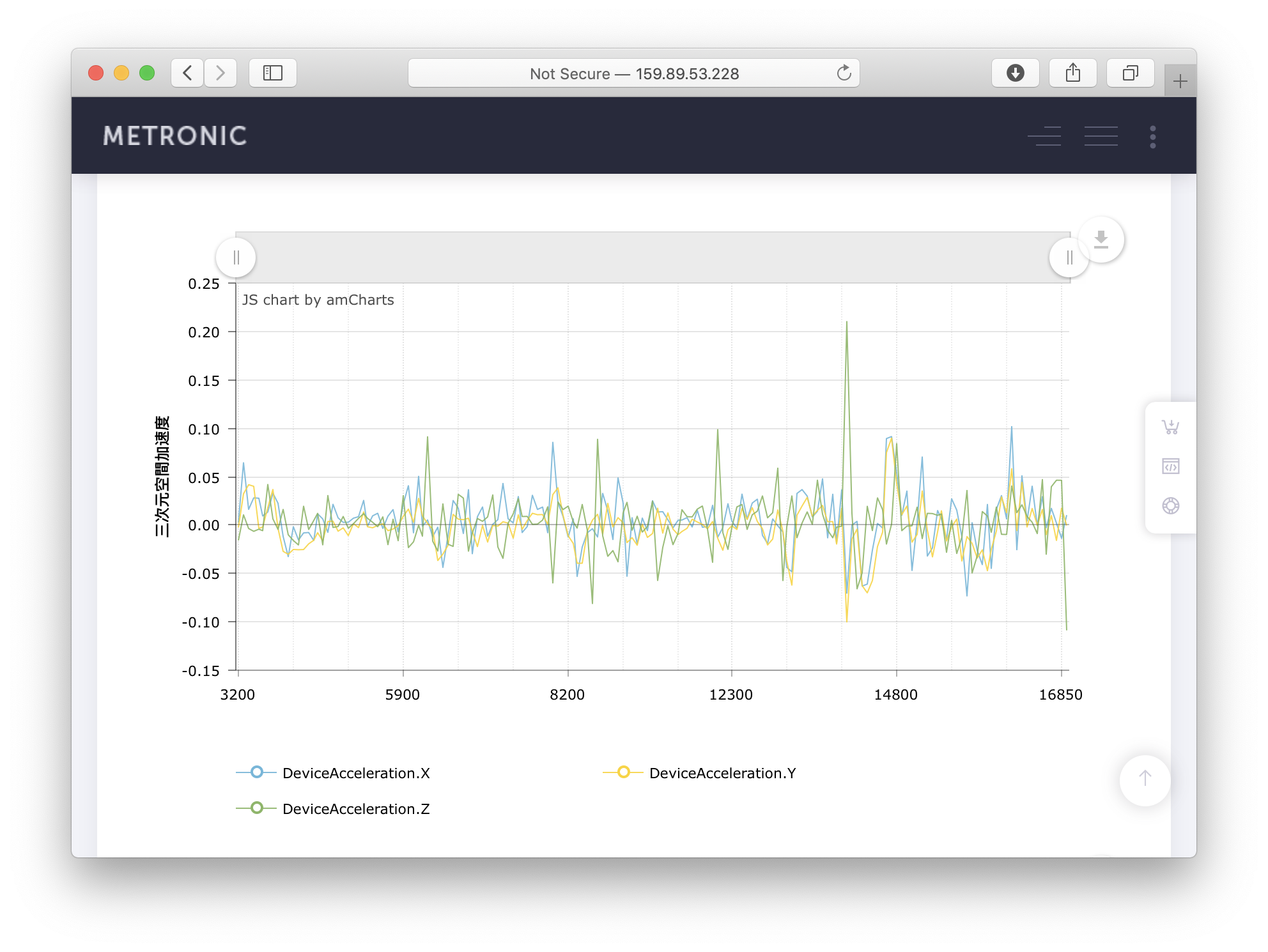Reload the page with refresh arrow

(x=844, y=73)
